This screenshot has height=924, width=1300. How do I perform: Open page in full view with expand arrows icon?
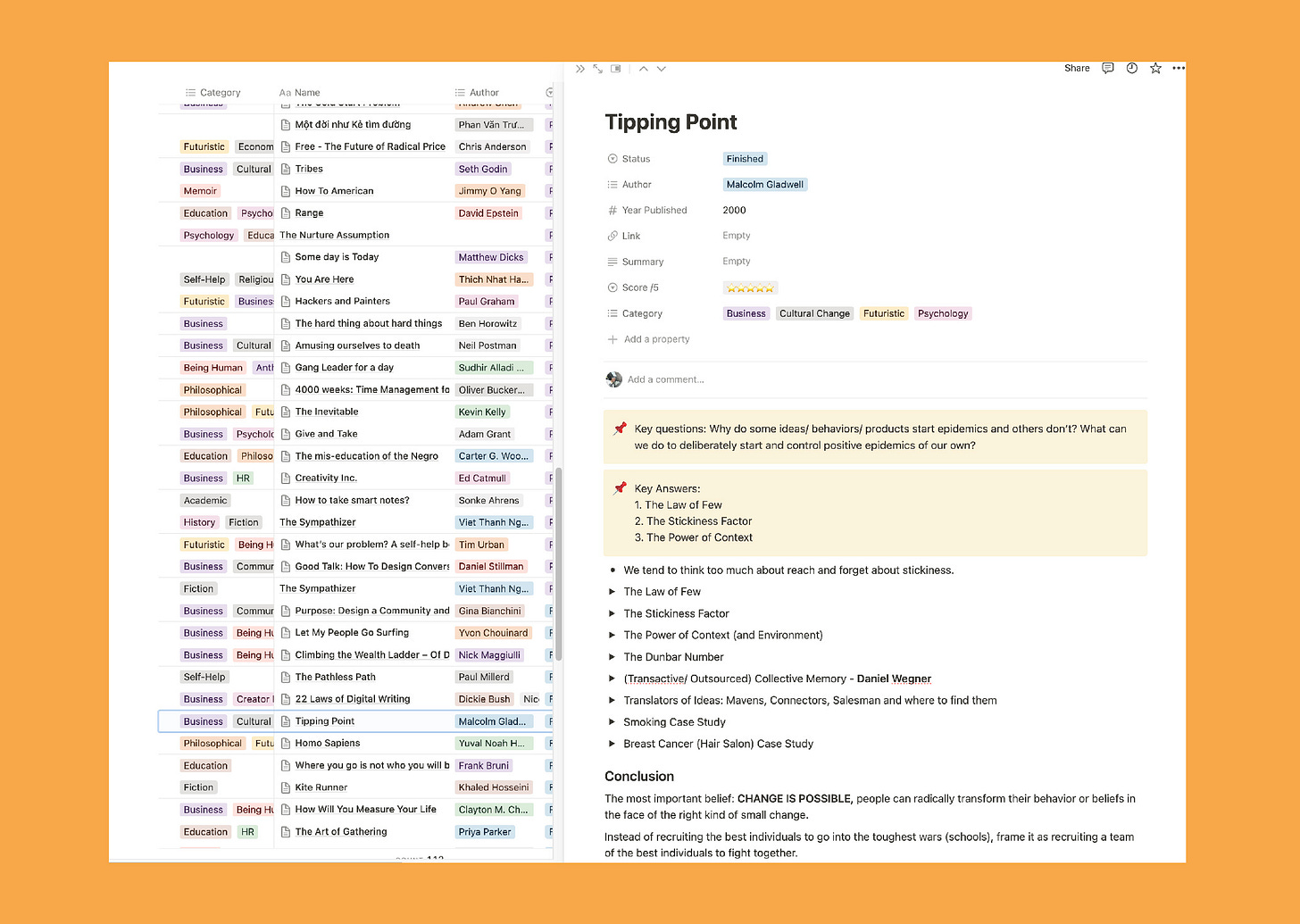pyautogui.click(x=598, y=69)
